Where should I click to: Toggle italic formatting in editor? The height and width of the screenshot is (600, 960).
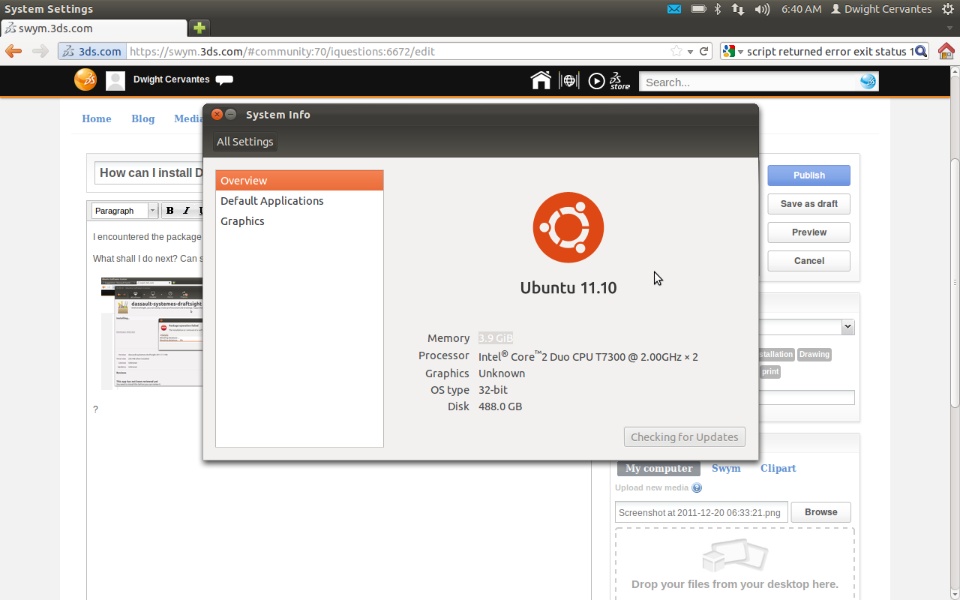pyautogui.click(x=186, y=211)
